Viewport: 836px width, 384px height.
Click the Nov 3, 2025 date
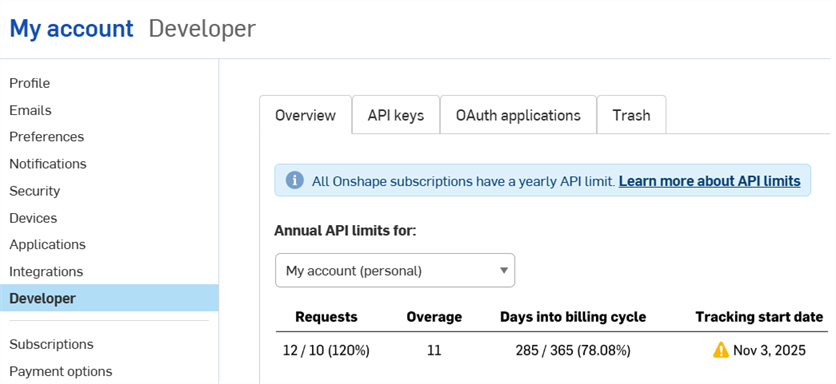pyautogui.click(x=769, y=350)
